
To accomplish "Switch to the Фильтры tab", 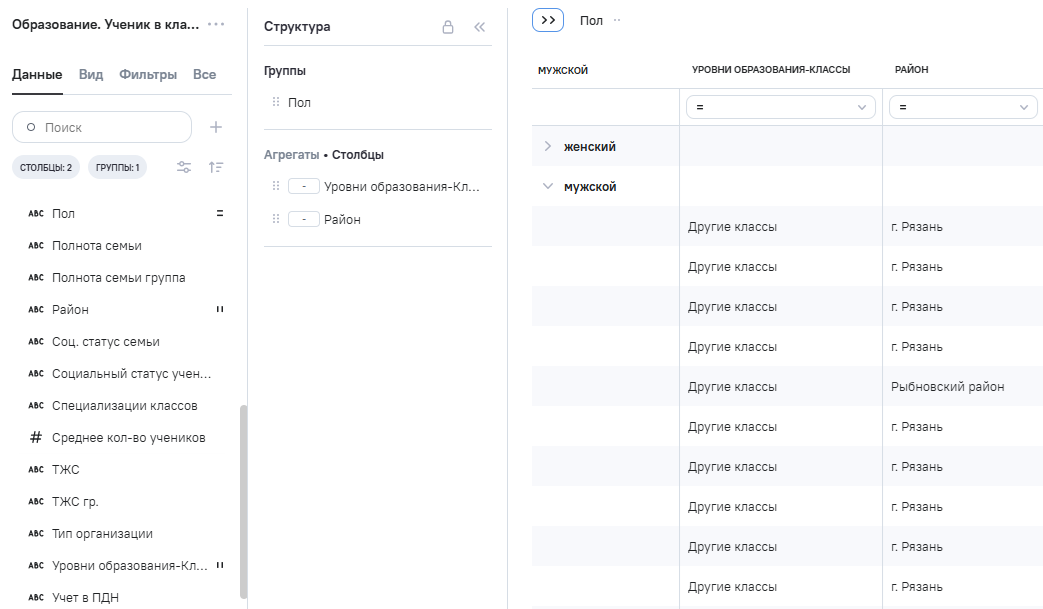I will coord(148,74).
